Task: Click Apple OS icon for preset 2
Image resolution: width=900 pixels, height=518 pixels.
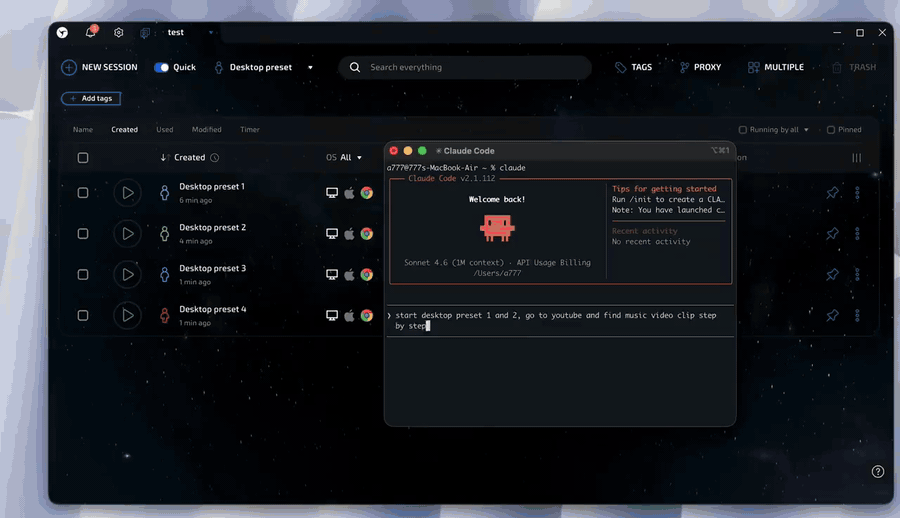Action: pyautogui.click(x=349, y=234)
